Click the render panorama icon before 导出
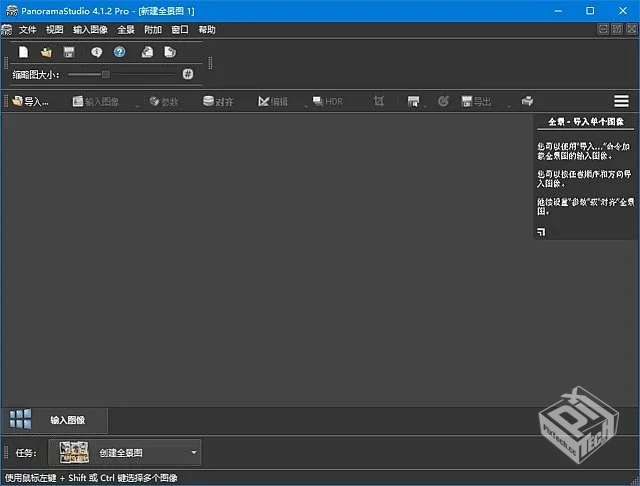This screenshot has height=486, width=640. click(413, 101)
